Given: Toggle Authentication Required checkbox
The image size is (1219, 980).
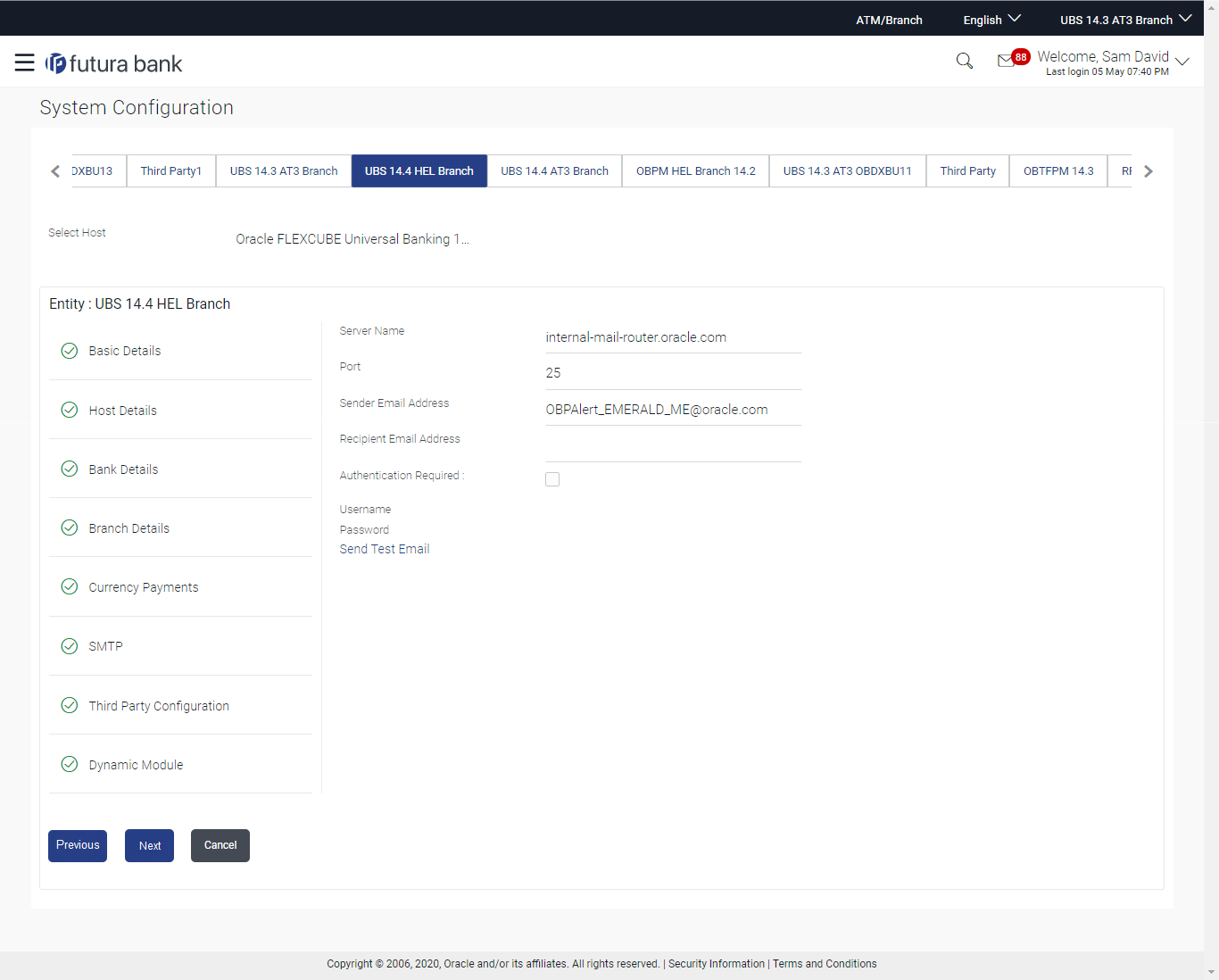Looking at the screenshot, I should [x=552, y=479].
